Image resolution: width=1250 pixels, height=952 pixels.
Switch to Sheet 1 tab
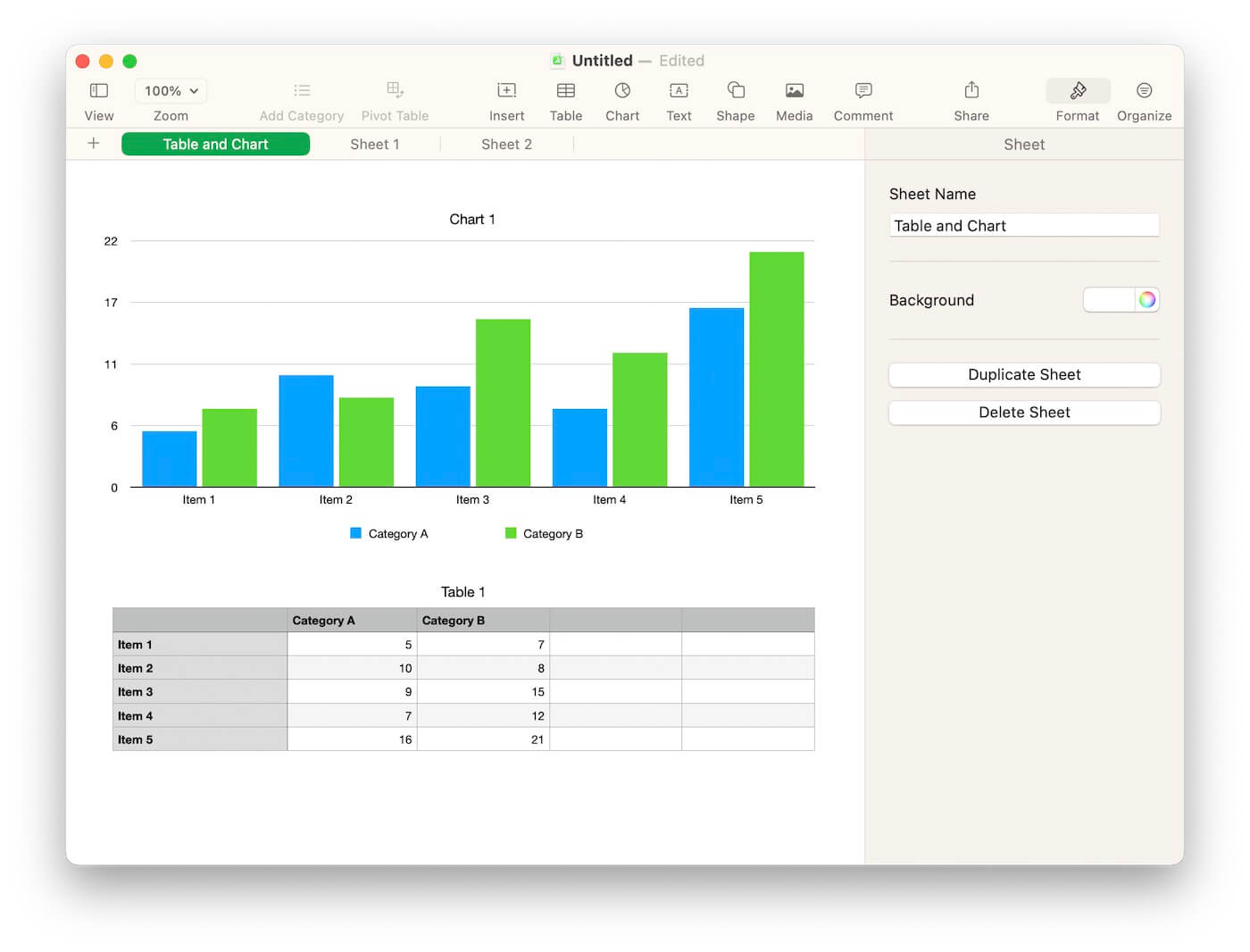coord(375,144)
